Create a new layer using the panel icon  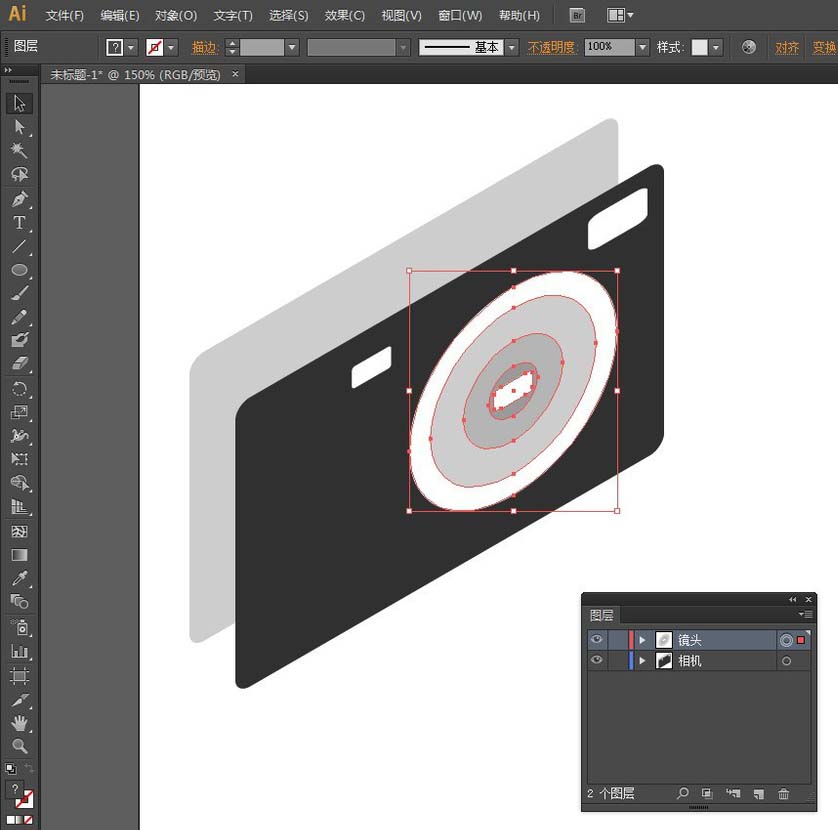coord(758,794)
